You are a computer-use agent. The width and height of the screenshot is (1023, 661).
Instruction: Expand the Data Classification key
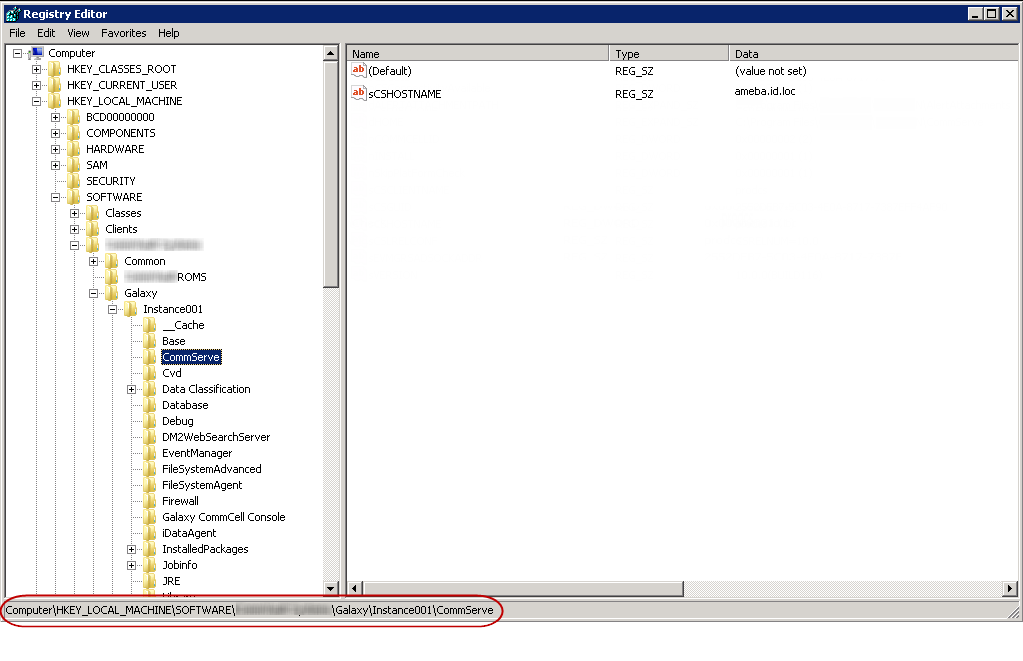point(132,389)
